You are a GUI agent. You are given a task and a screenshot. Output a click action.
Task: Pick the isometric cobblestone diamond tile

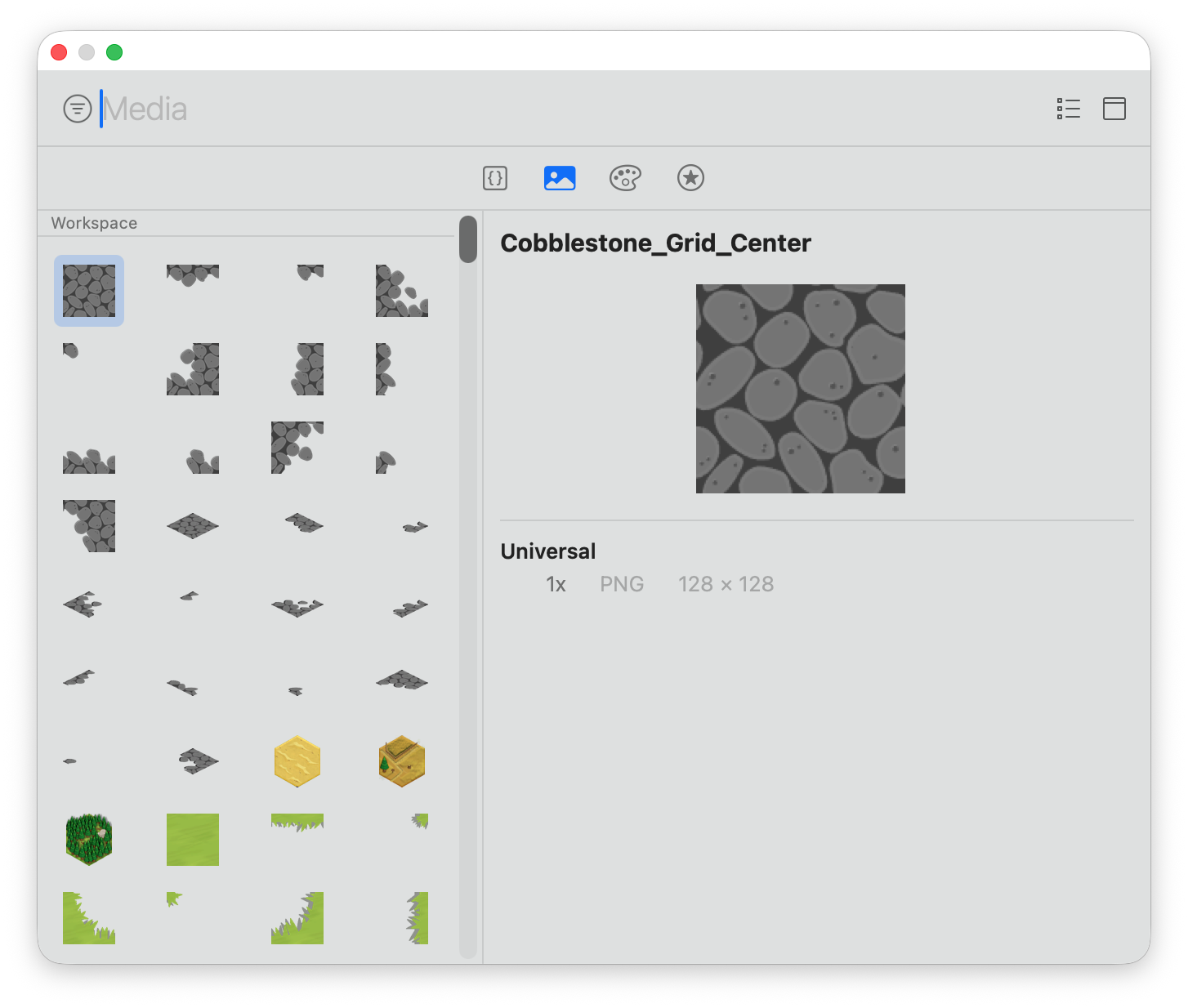pyautogui.click(x=193, y=526)
